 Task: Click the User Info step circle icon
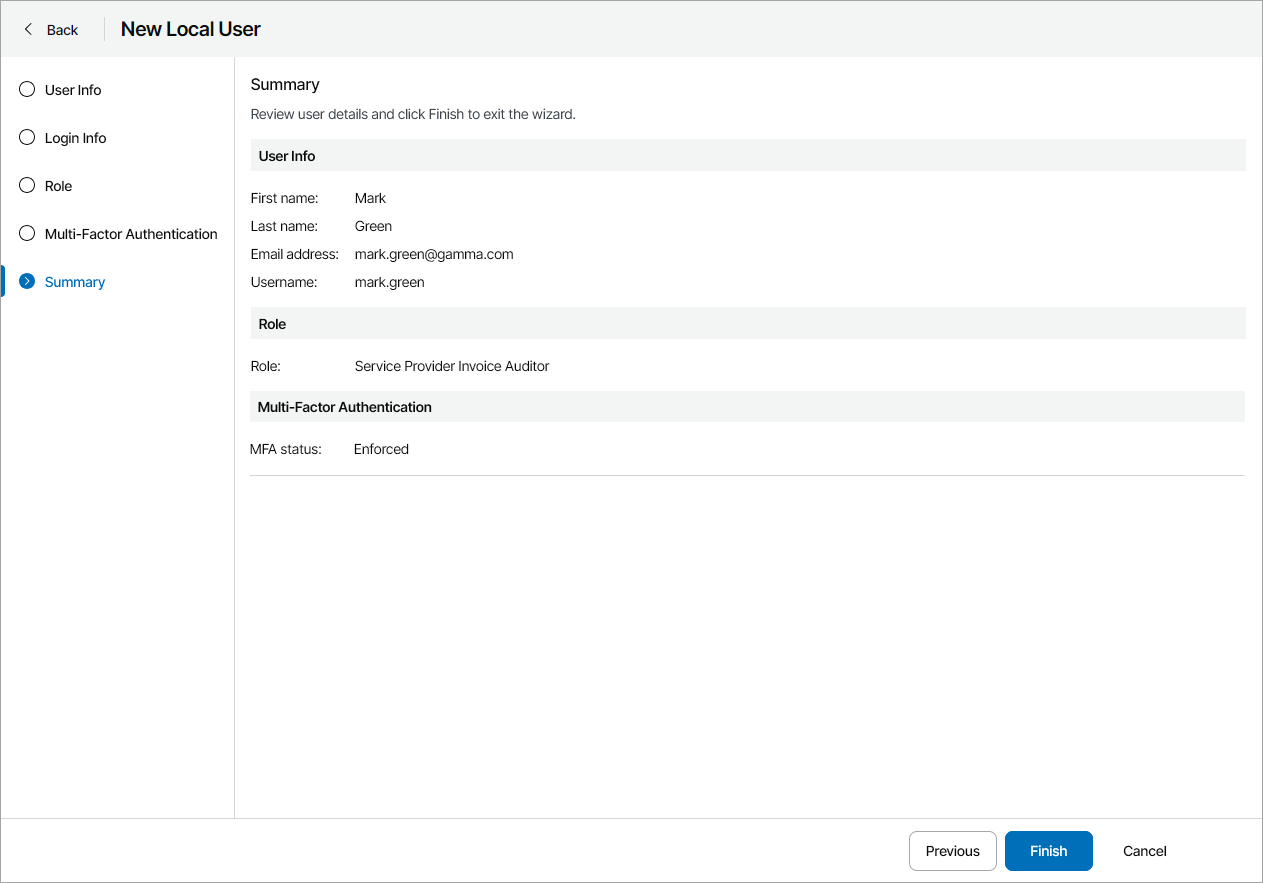pyautogui.click(x=26, y=89)
